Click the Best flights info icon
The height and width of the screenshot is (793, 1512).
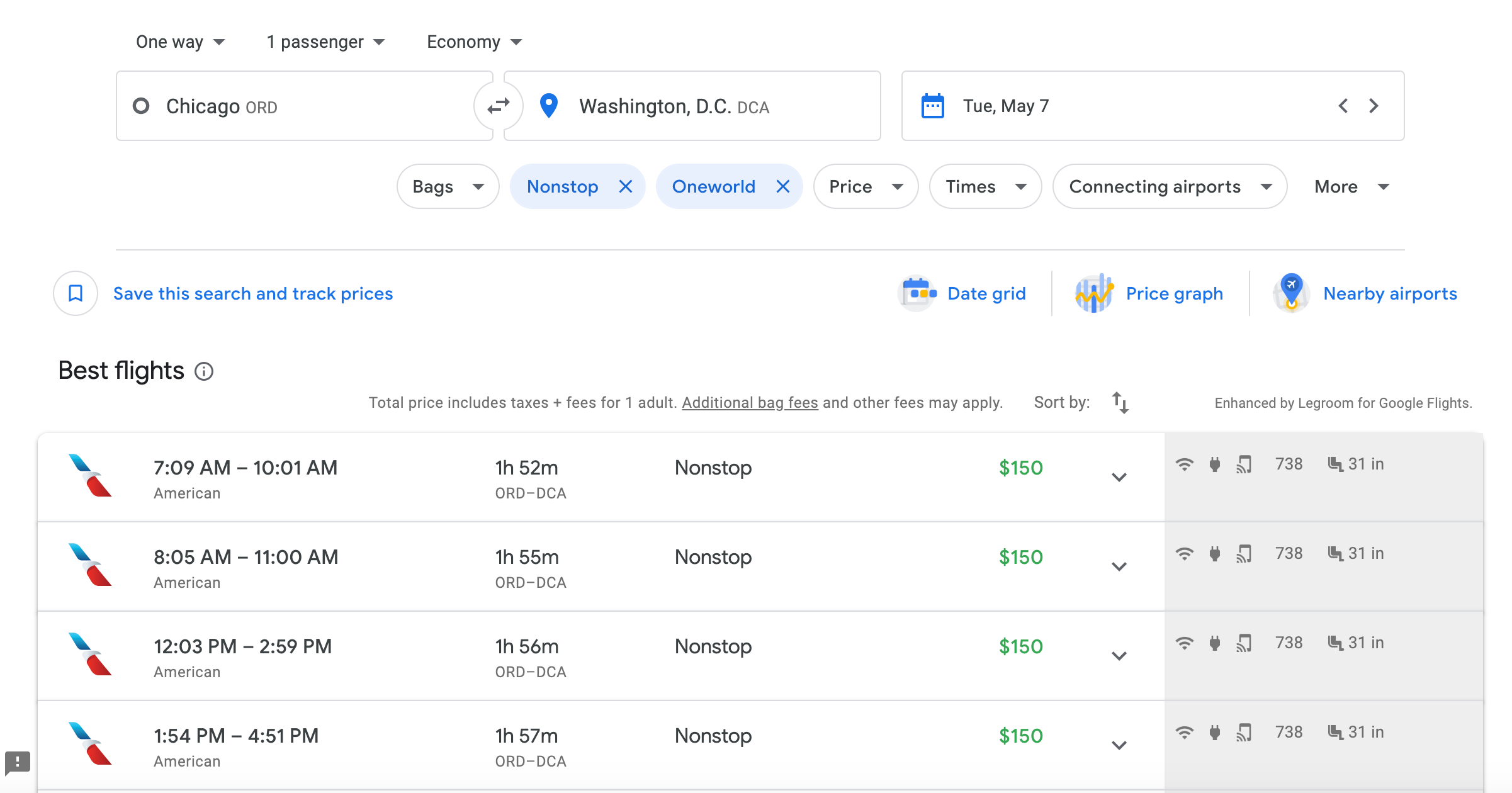(204, 371)
